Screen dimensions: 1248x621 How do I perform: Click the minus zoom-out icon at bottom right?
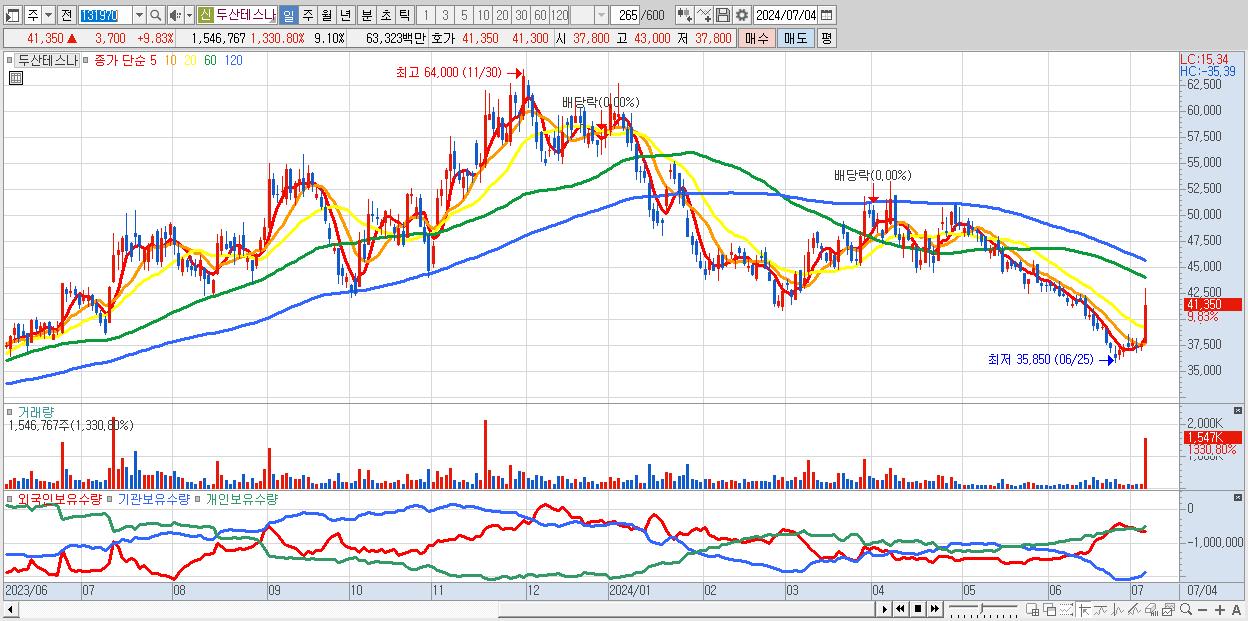pyautogui.click(x=1202, y=609)
